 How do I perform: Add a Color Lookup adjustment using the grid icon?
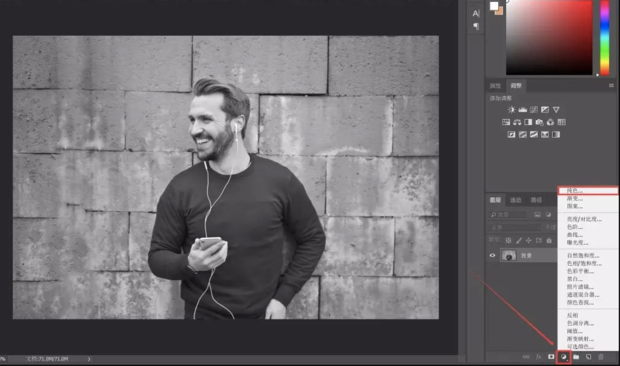click(x=561, y=122)
